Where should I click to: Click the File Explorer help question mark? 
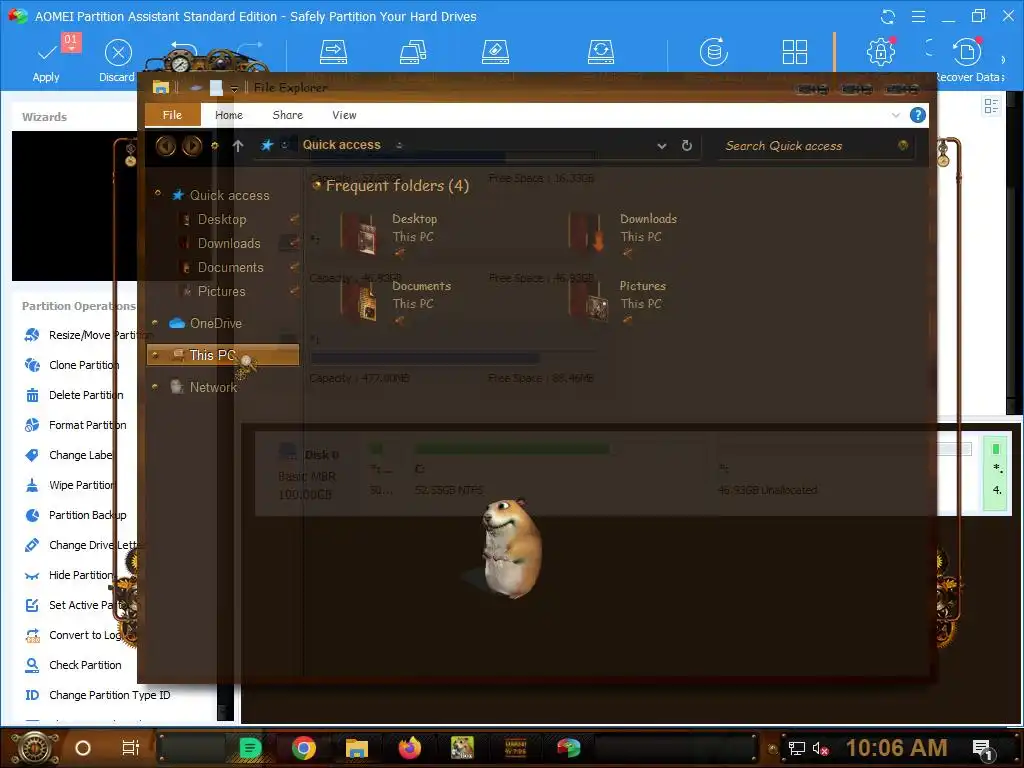(918, 116)
